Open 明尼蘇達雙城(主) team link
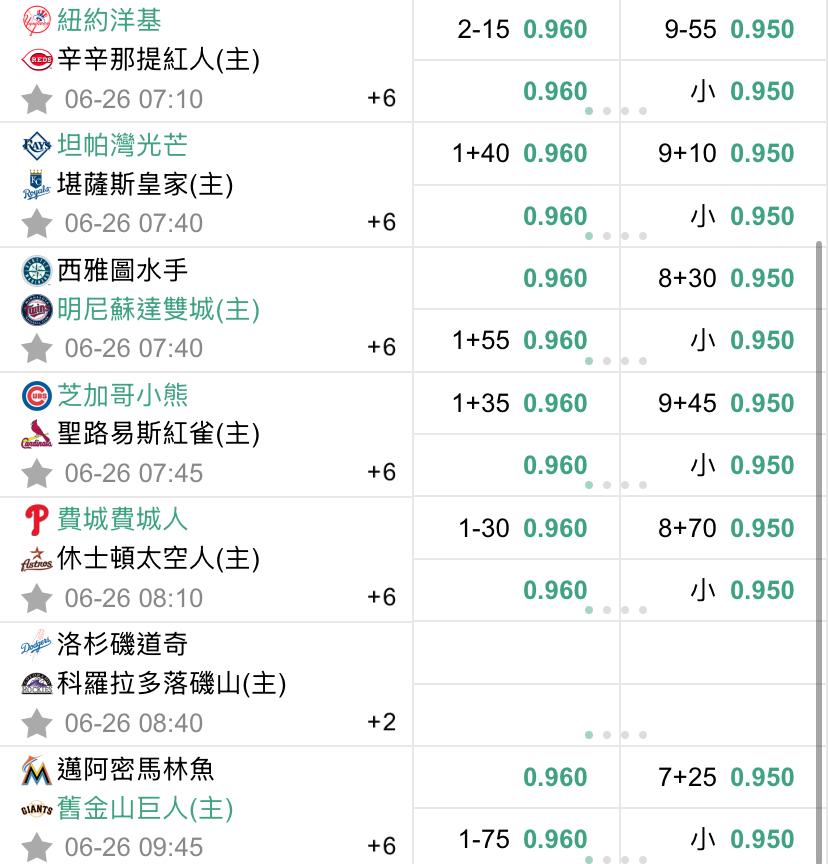 (158, 309)
